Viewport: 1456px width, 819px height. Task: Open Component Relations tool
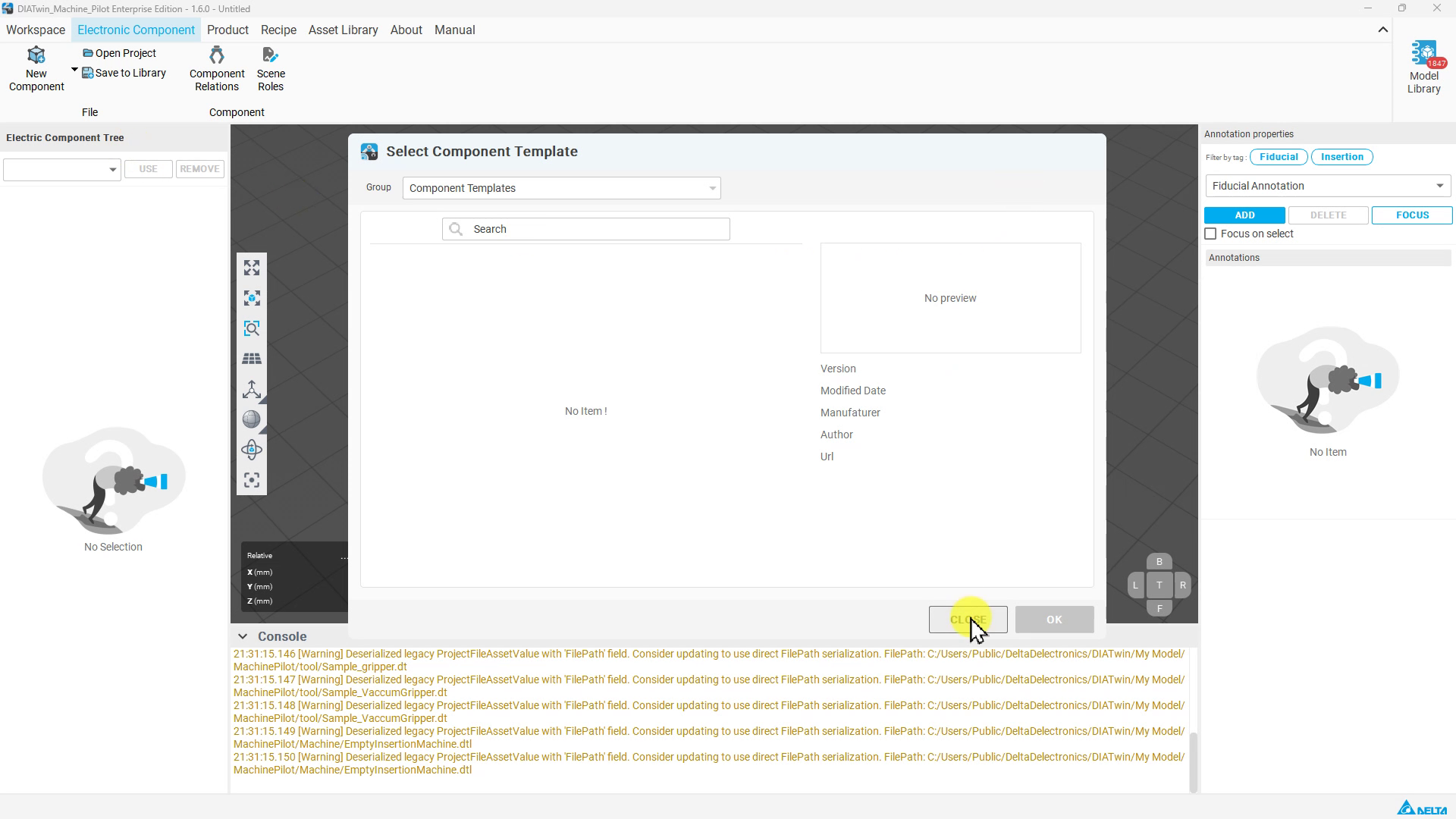[x=217, y=69]
